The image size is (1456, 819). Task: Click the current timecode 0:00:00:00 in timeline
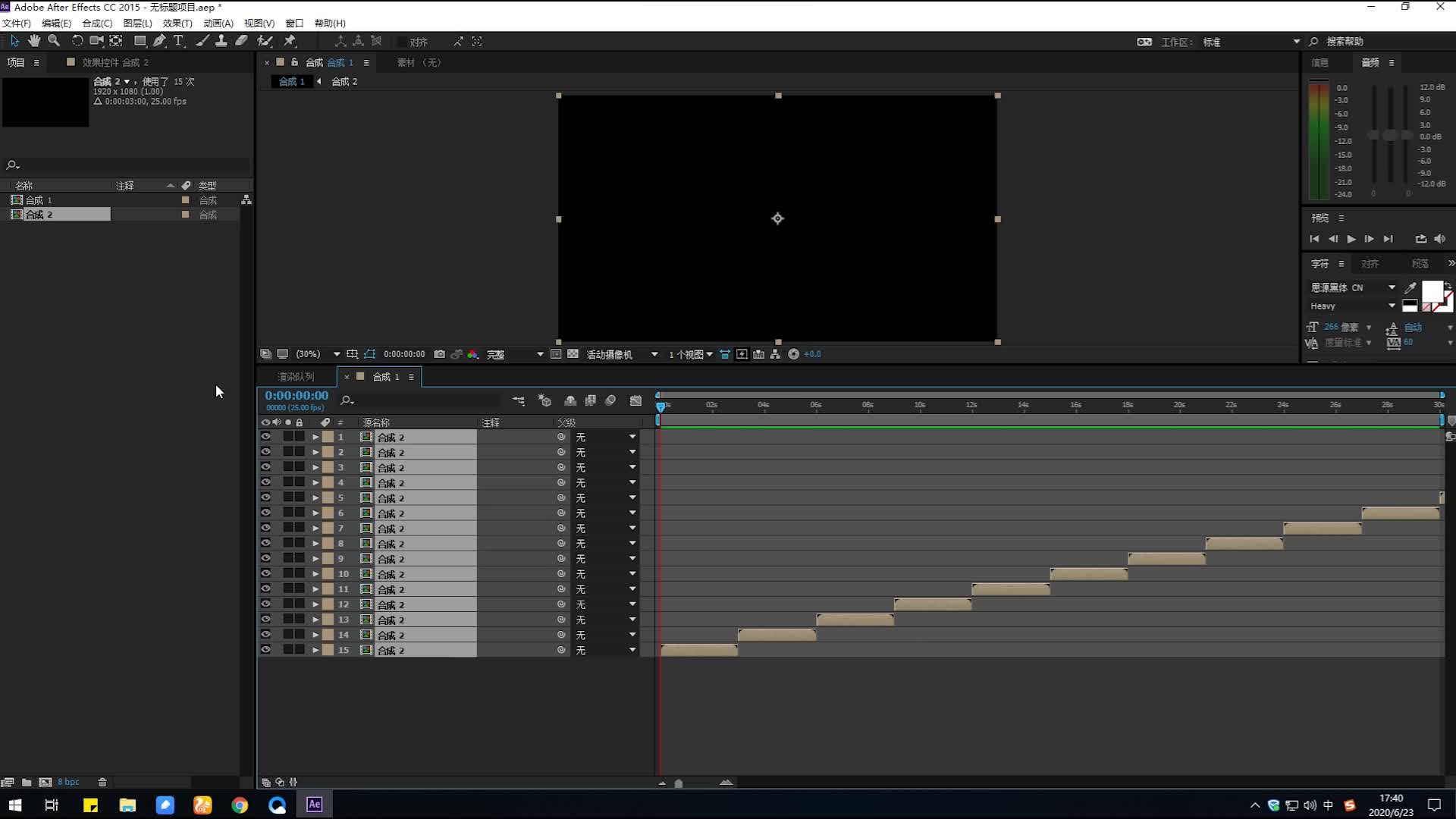pyautogui.click(x=297, y=396)
